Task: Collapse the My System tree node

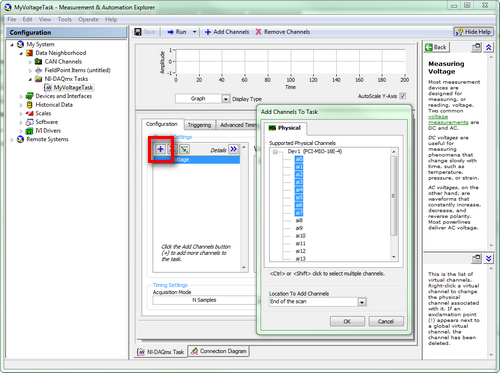Action: pos(12,45)
